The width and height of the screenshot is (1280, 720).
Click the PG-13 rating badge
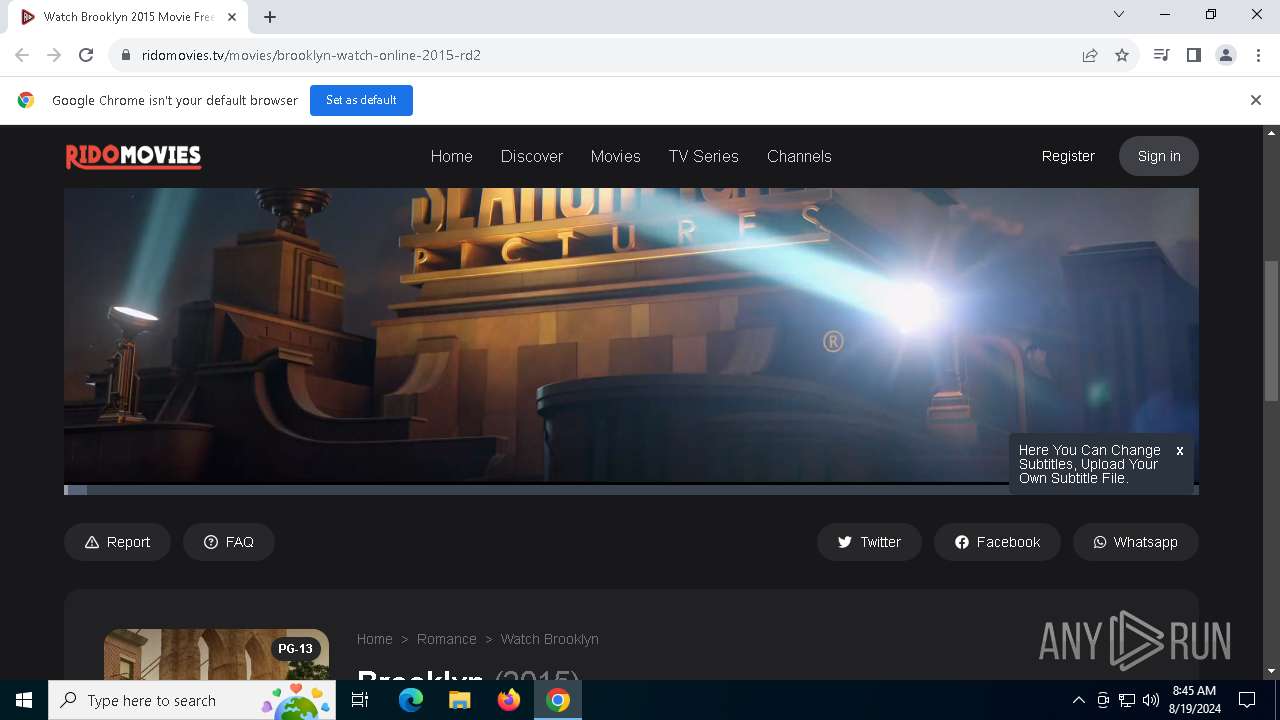click(295, 649)
